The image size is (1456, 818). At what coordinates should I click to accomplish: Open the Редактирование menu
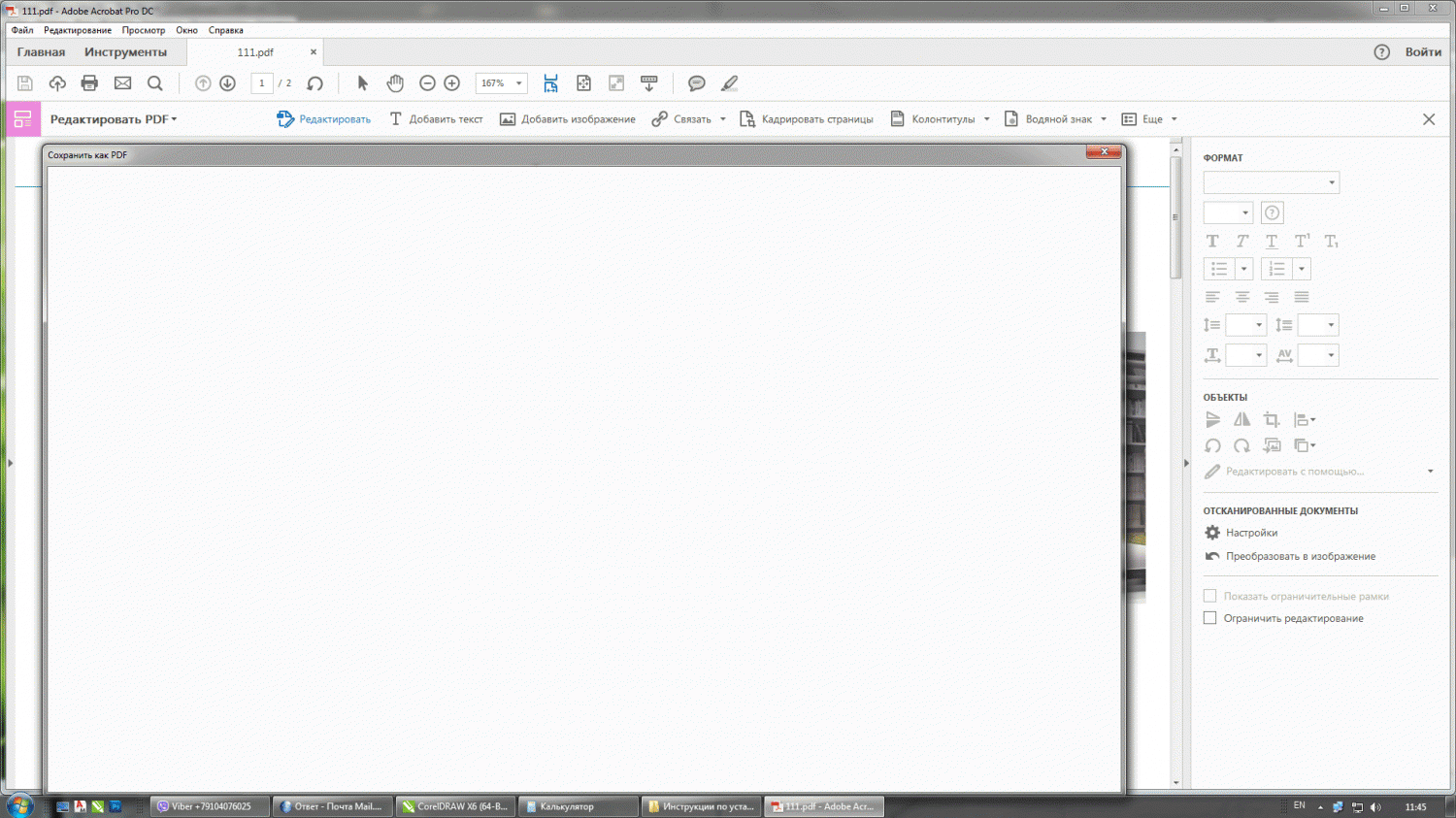coord(77,30)
